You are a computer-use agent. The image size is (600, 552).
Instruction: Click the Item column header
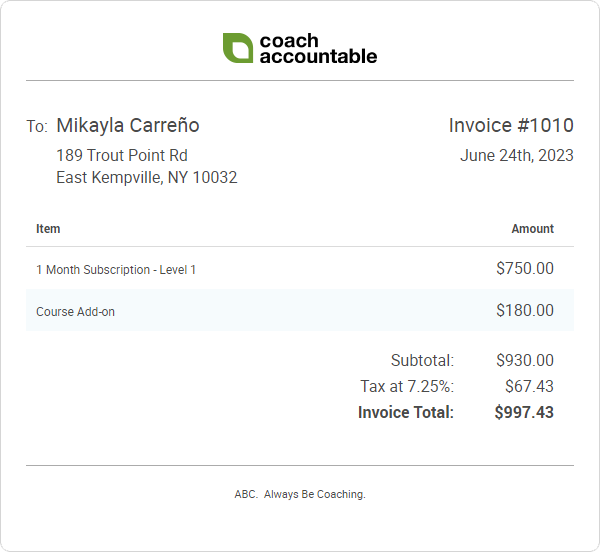48,228
